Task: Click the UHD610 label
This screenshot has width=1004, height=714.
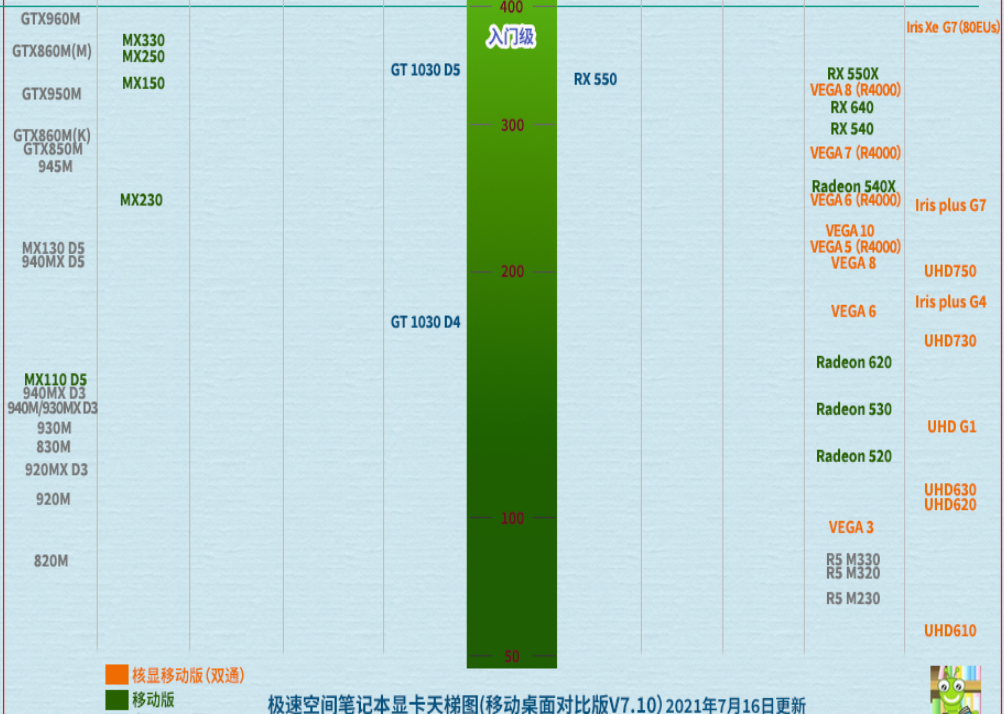Action: tap(949, 630)
